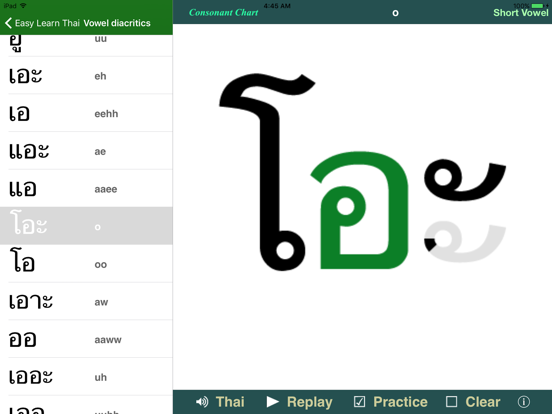Check the battery indicator in status bar

pyautogui.click(x=538, y=6)
